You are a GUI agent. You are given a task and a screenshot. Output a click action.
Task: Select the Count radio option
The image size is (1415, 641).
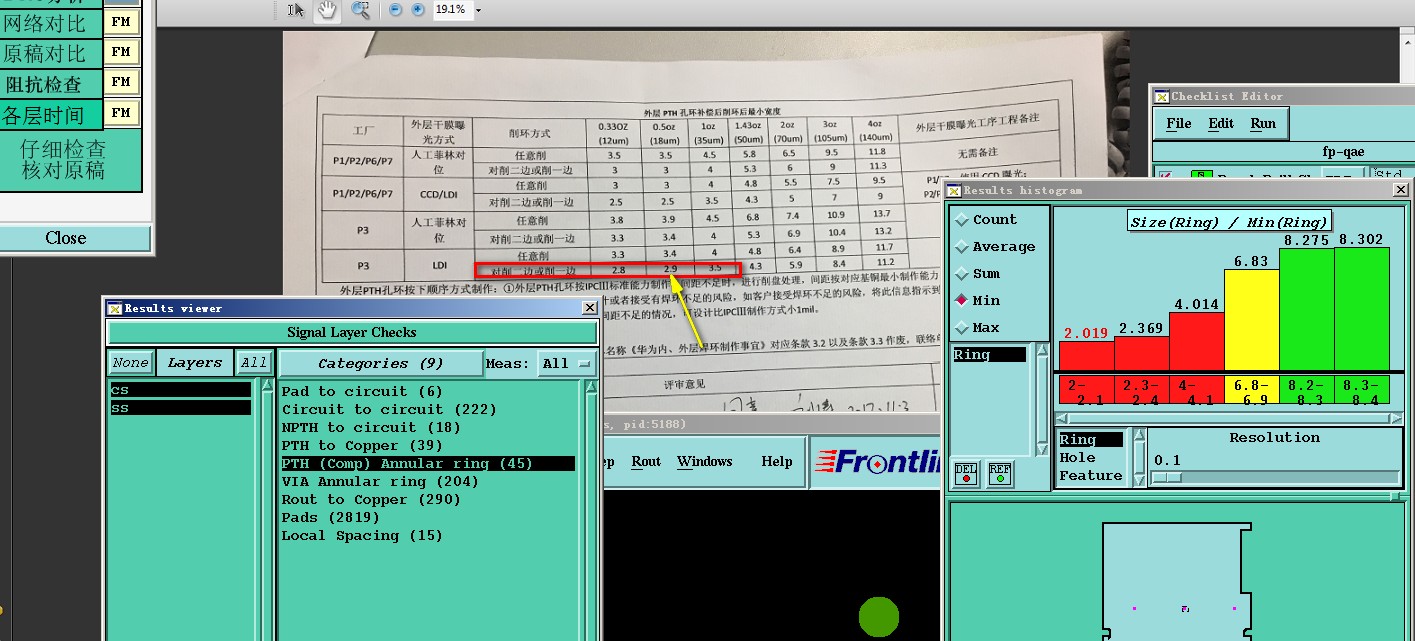[x=985, y=220]
